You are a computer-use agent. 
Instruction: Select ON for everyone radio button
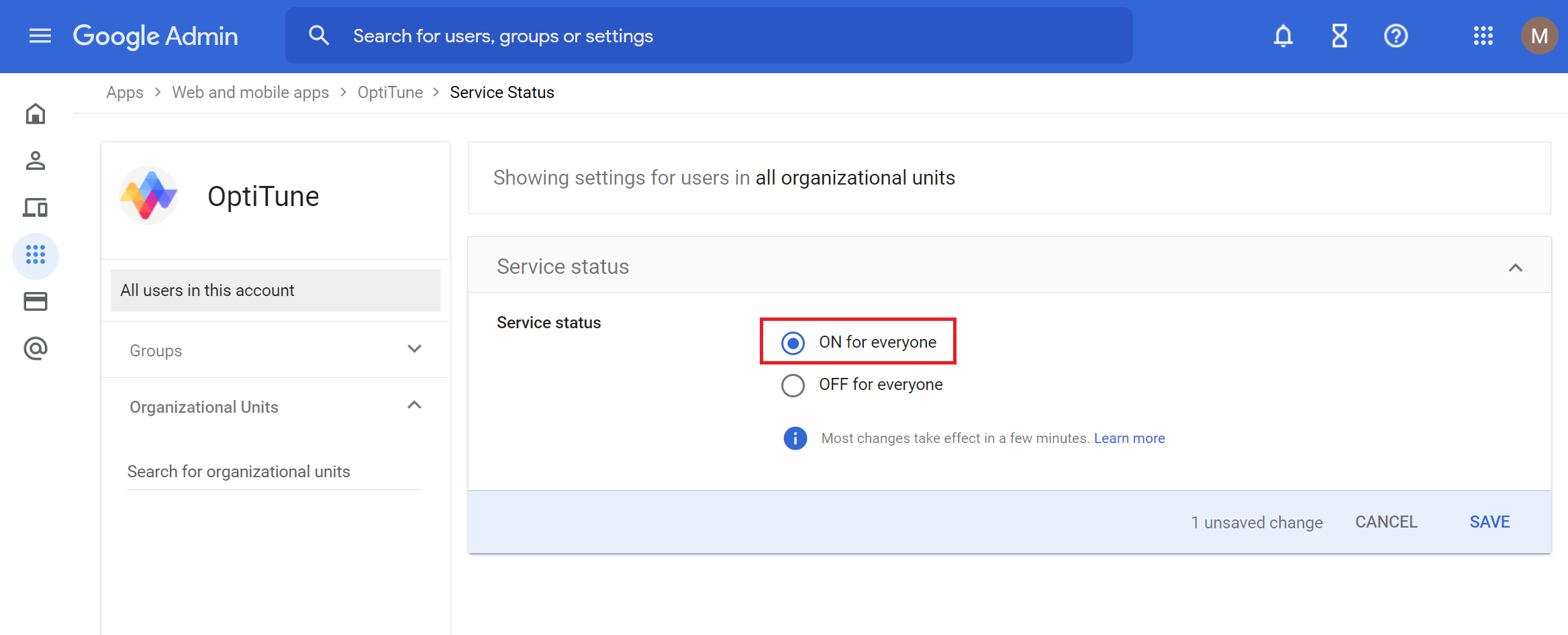[793, 343]
